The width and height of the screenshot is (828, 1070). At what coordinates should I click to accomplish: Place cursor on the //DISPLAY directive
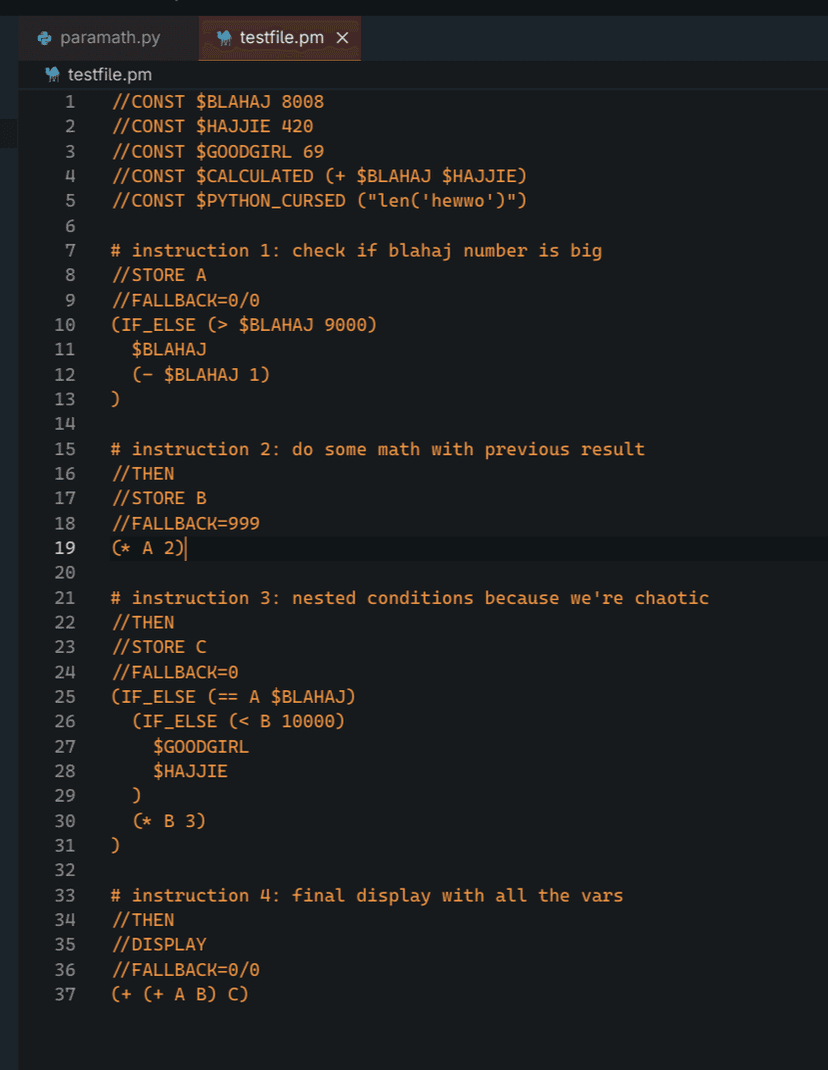159,944
